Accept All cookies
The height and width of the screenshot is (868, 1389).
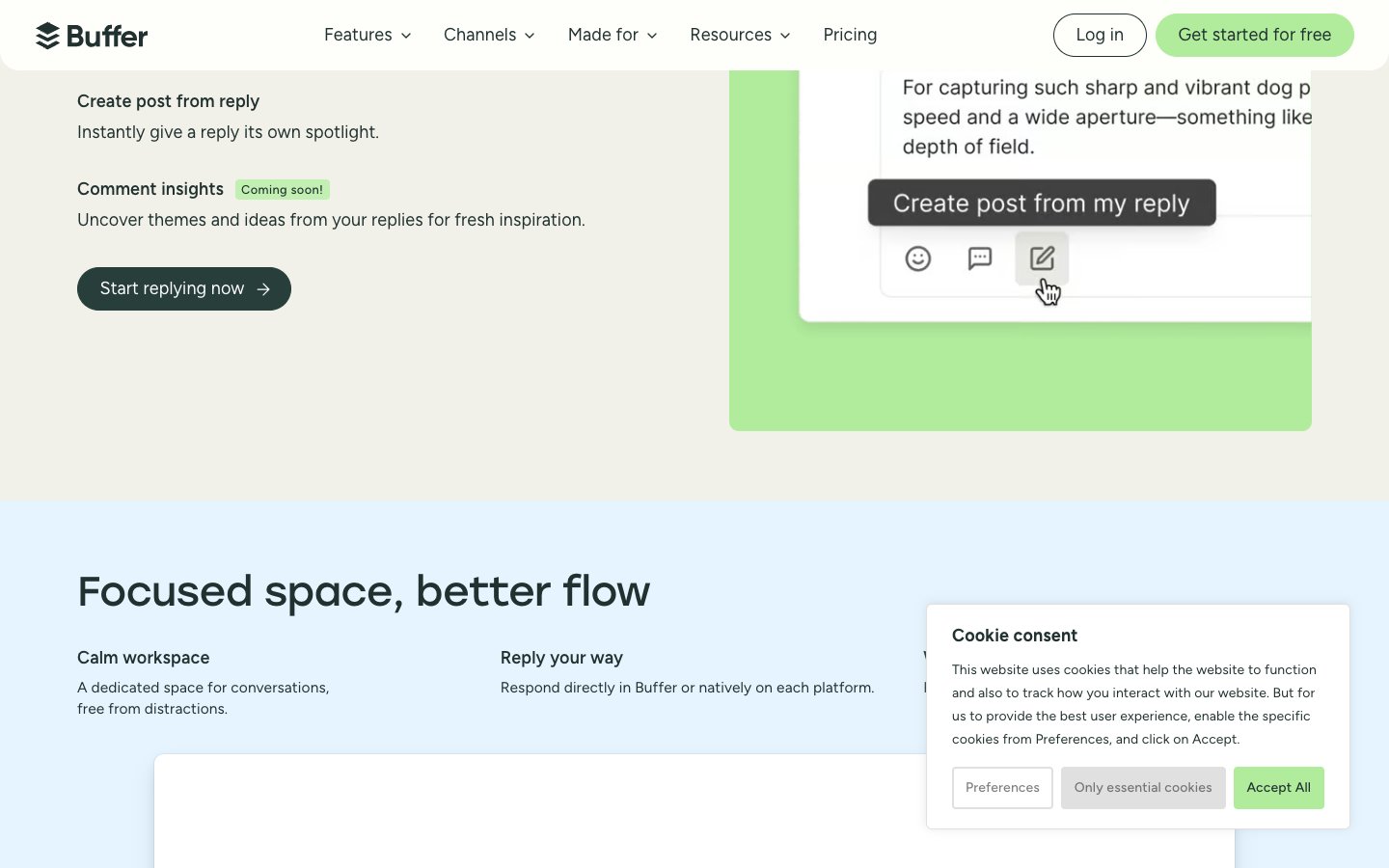tap(1278, 788)
